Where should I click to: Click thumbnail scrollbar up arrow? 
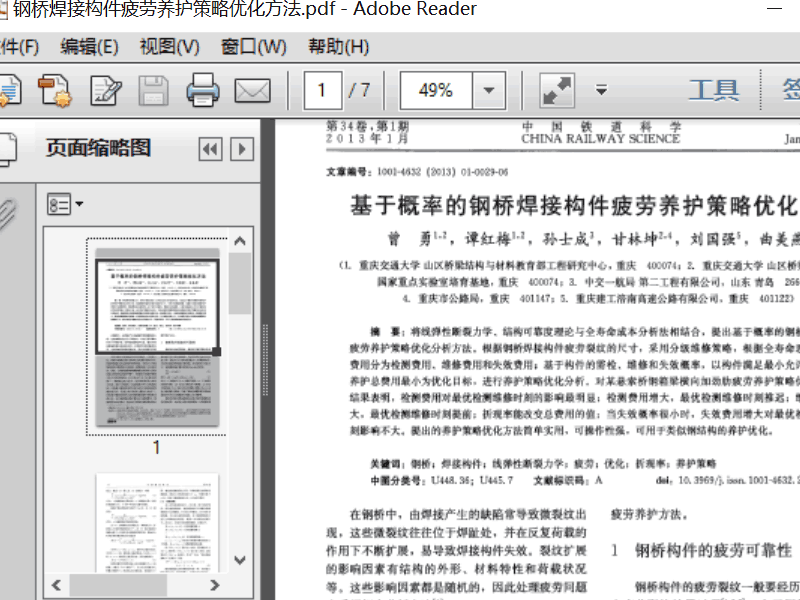(x=240, y=241)
